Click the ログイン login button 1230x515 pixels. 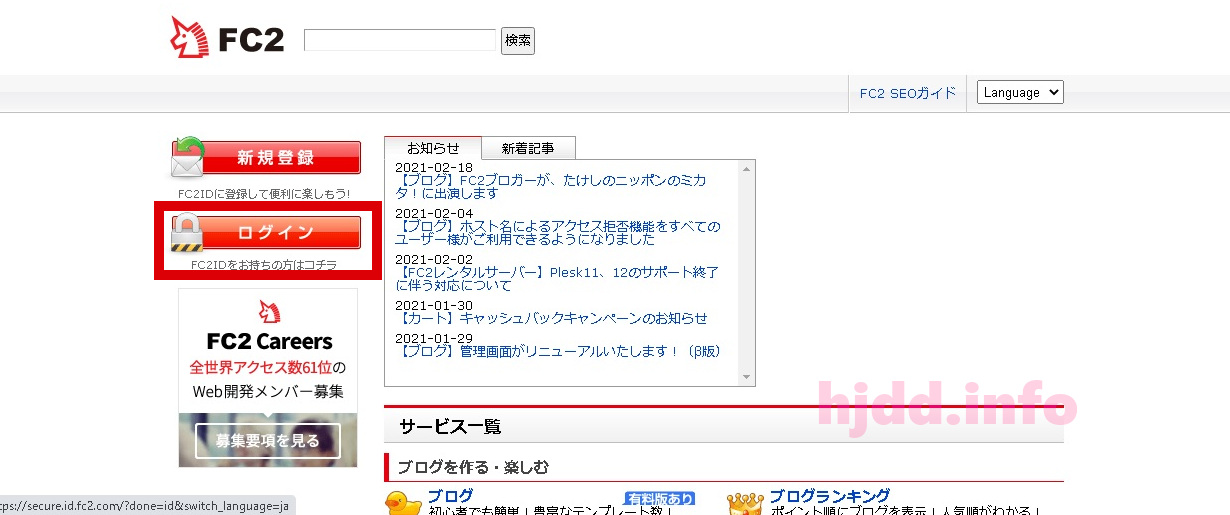coord(266,233)
